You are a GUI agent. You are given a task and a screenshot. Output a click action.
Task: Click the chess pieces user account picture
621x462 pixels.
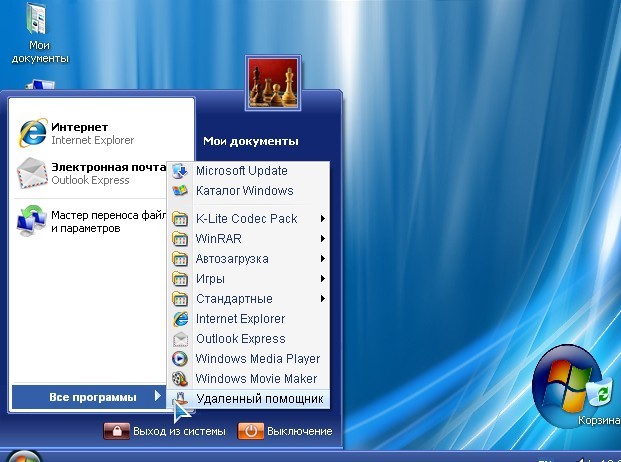point(273,83)
